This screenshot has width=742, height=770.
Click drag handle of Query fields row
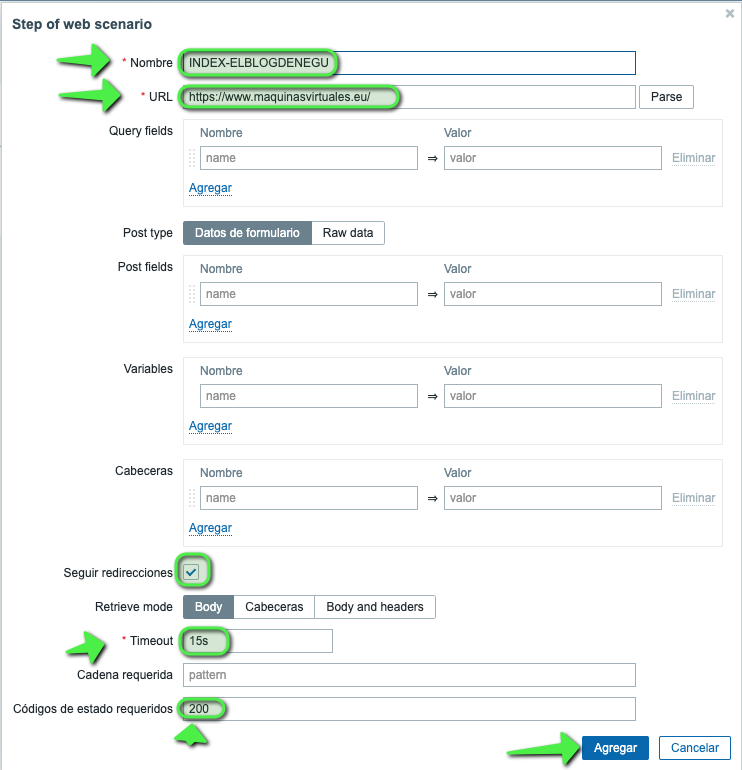192,158
